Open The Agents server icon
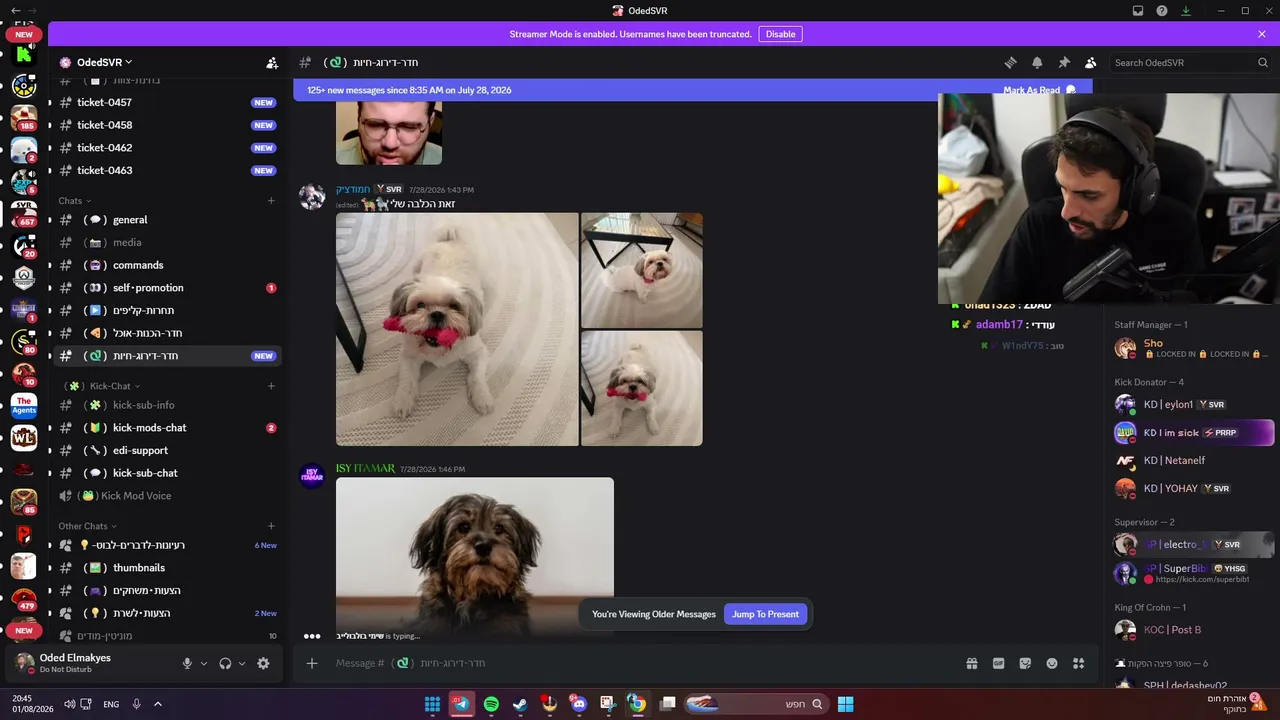The height and width of the screenshot is (720, 1280). pyautogui.click(x=24, y=406)
